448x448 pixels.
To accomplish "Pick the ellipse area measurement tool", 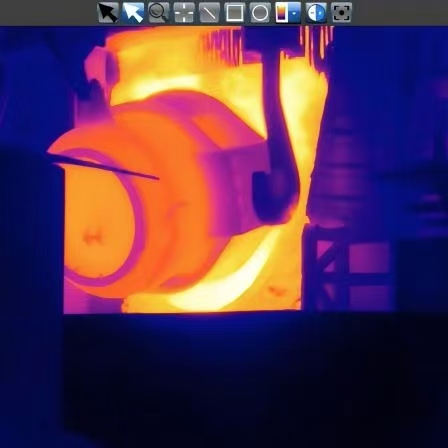I will tap(260, 13).
